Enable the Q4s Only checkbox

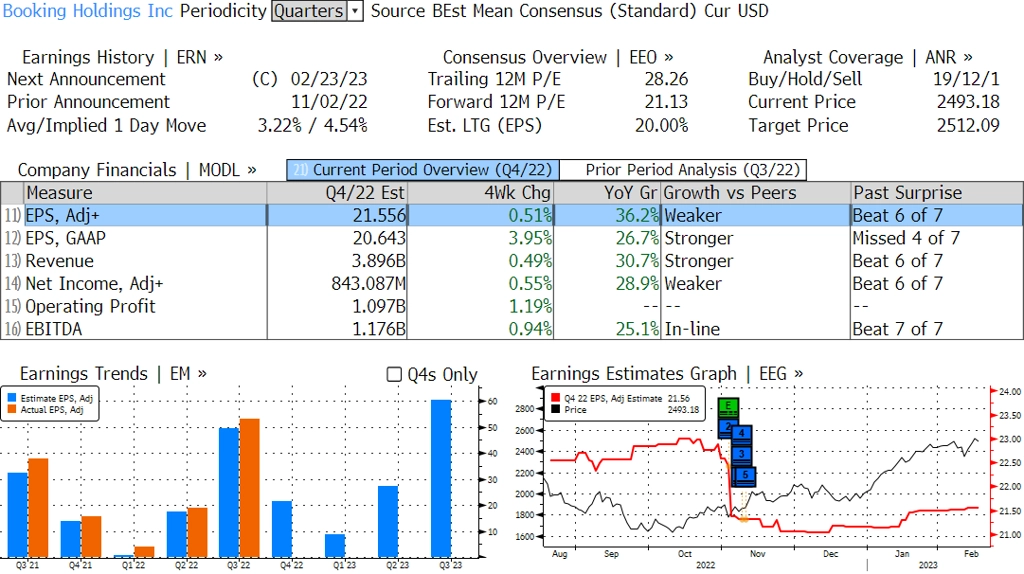394,374
